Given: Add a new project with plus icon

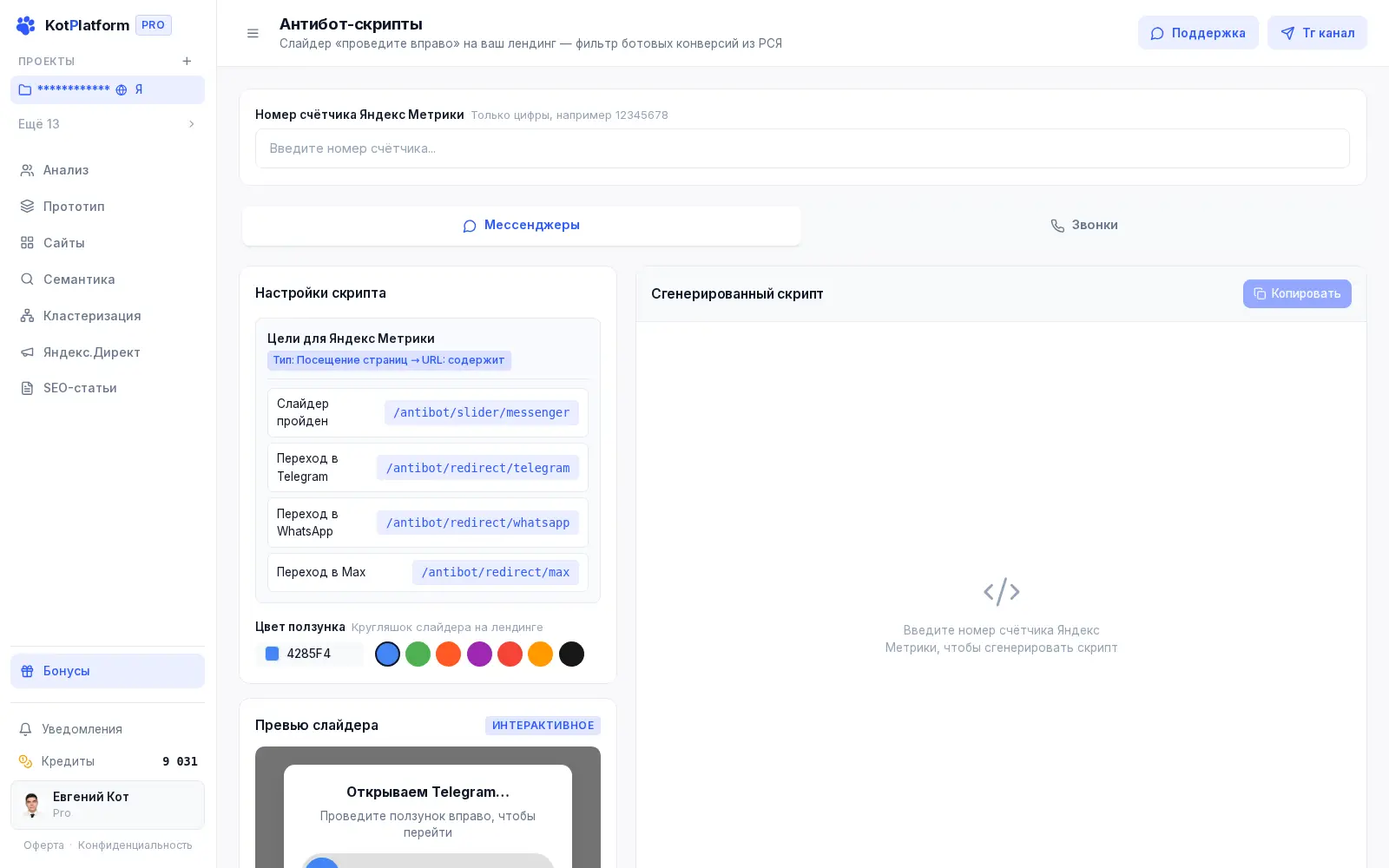Looking at the screenshot, I should click(187, 61).
